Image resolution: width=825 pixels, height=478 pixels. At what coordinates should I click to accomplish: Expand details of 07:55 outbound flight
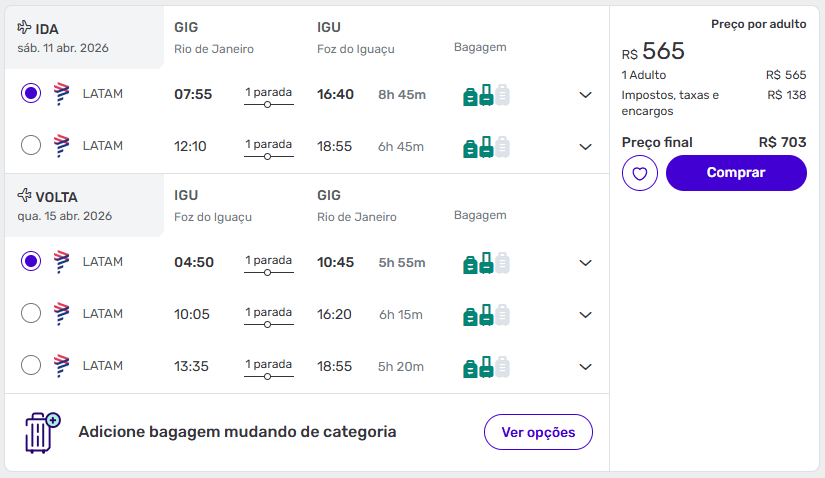[586, 95]
